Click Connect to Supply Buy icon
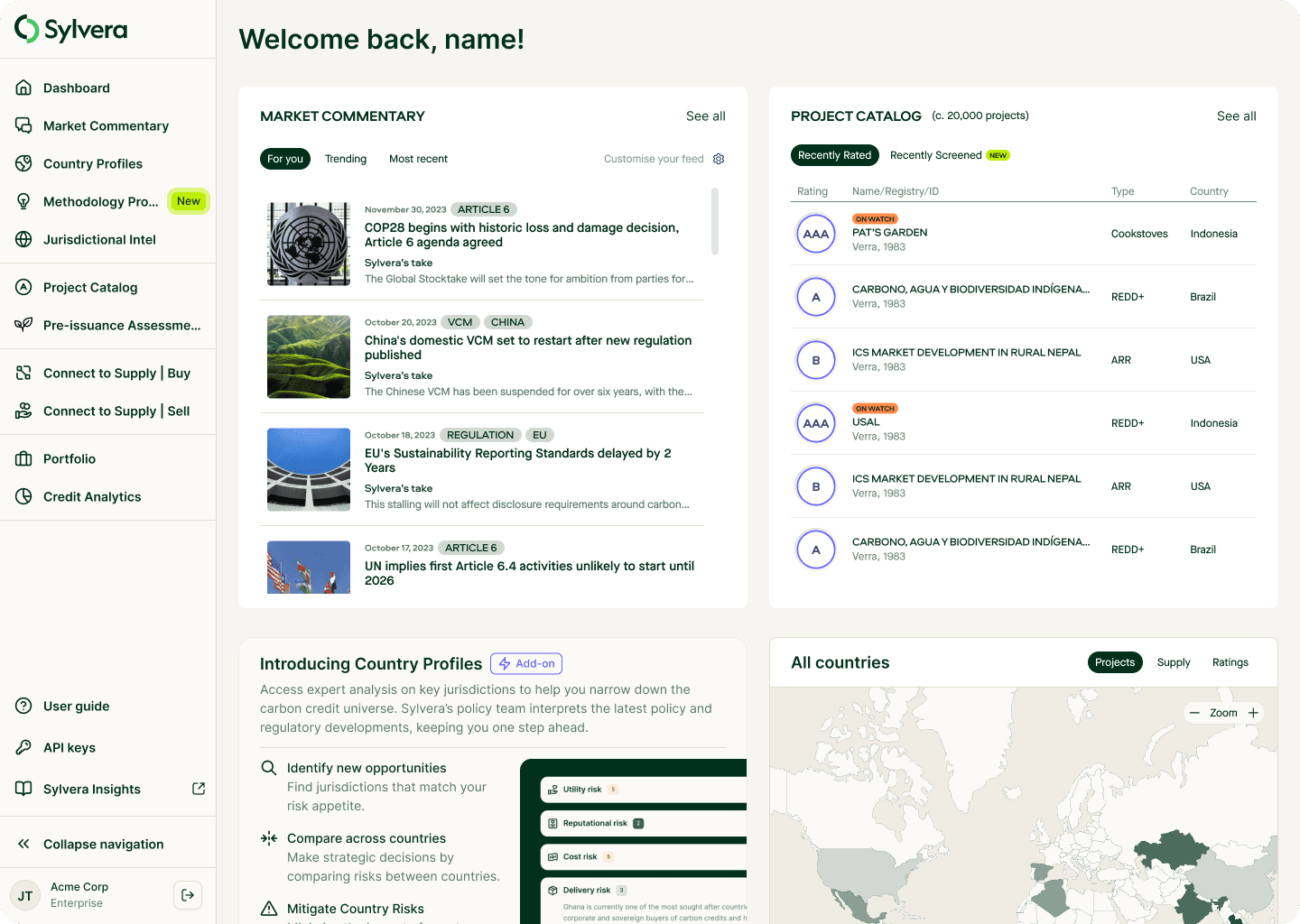The height and width of the screenshot is (924, 1300). 24,373
